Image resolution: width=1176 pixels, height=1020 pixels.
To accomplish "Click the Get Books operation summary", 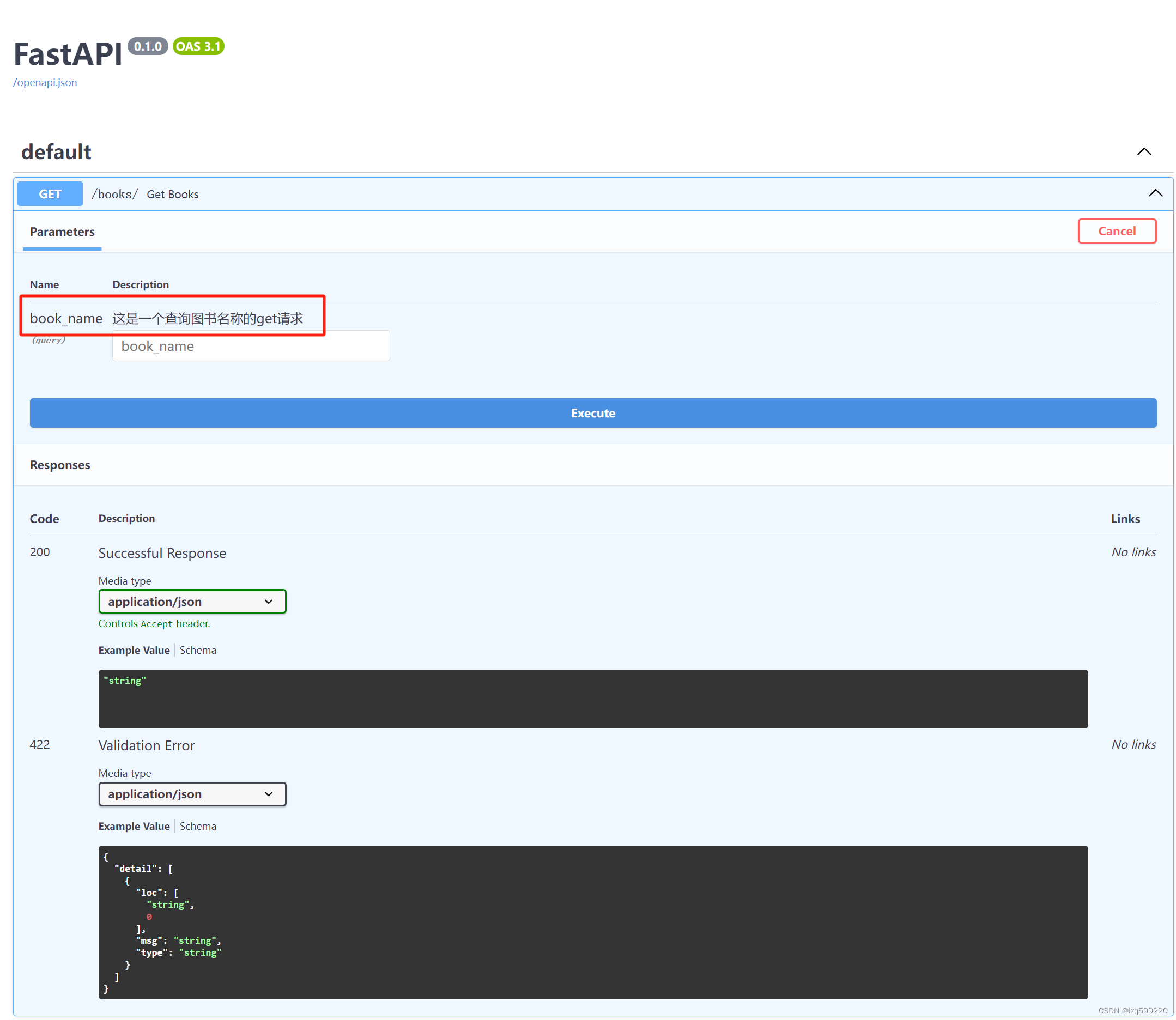I will [172, 193].
